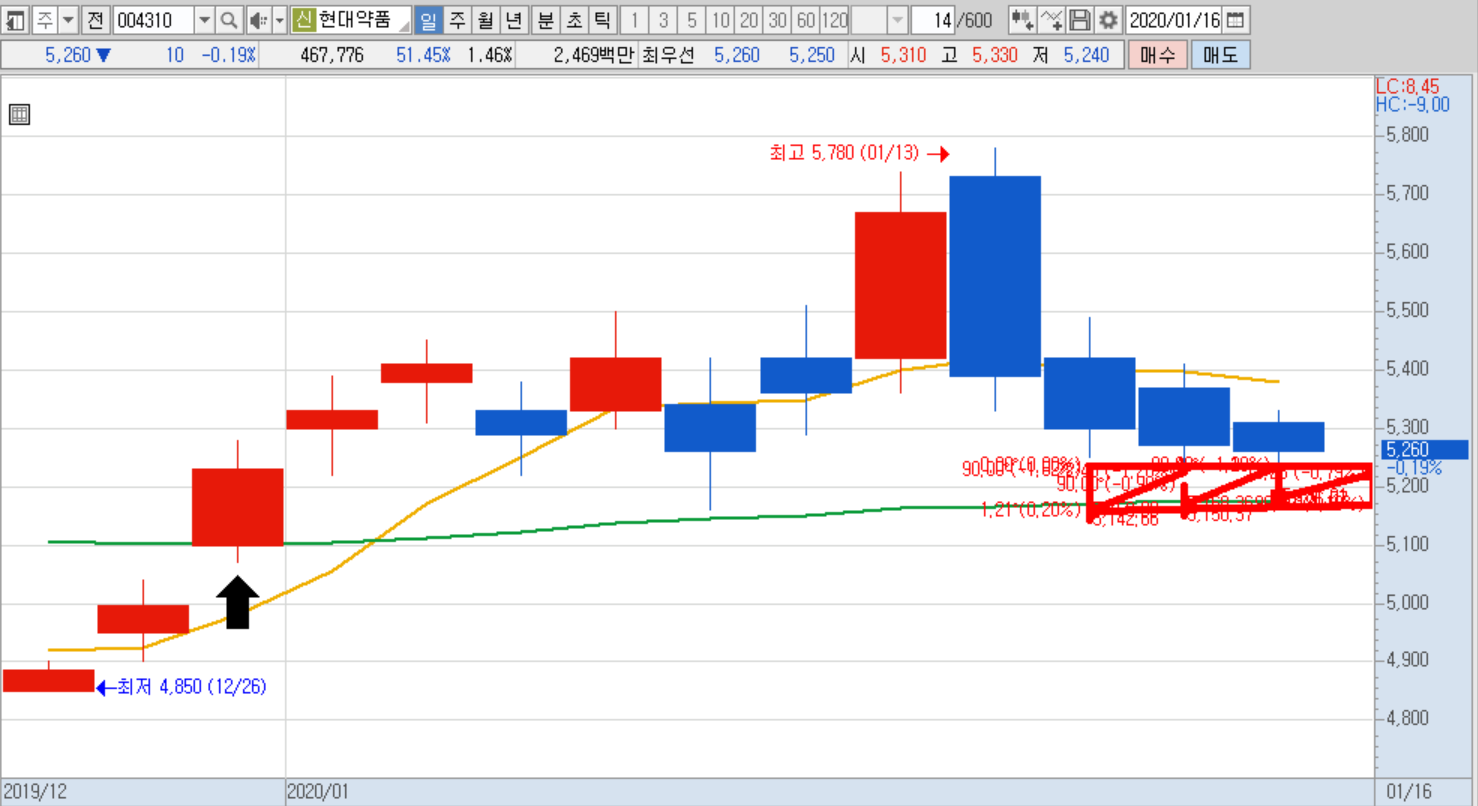Click the 3 interval button
1478x806 pixels.
tap(663, 19)
